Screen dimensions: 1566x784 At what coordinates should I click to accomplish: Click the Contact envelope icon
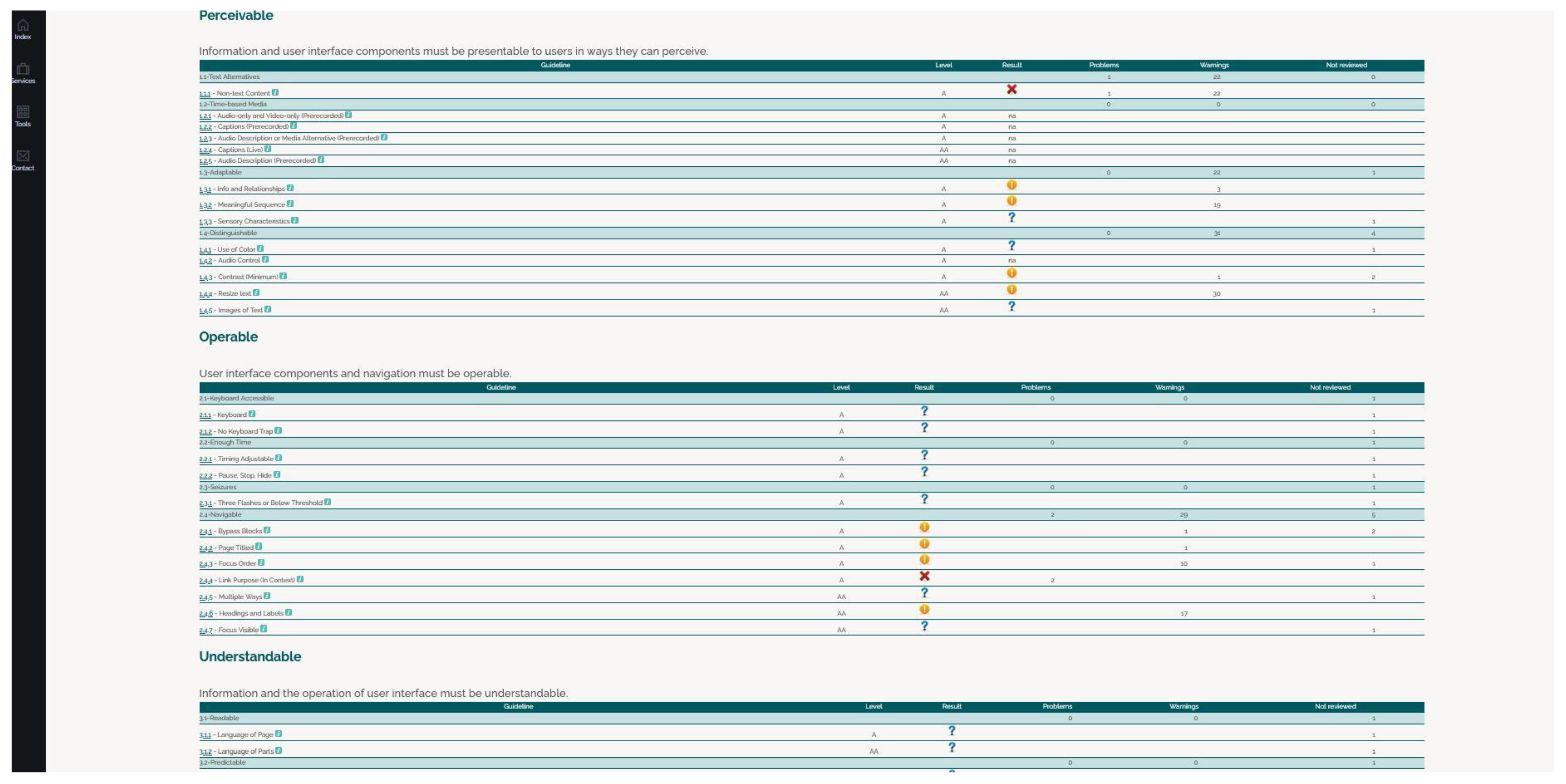(22, 156)
